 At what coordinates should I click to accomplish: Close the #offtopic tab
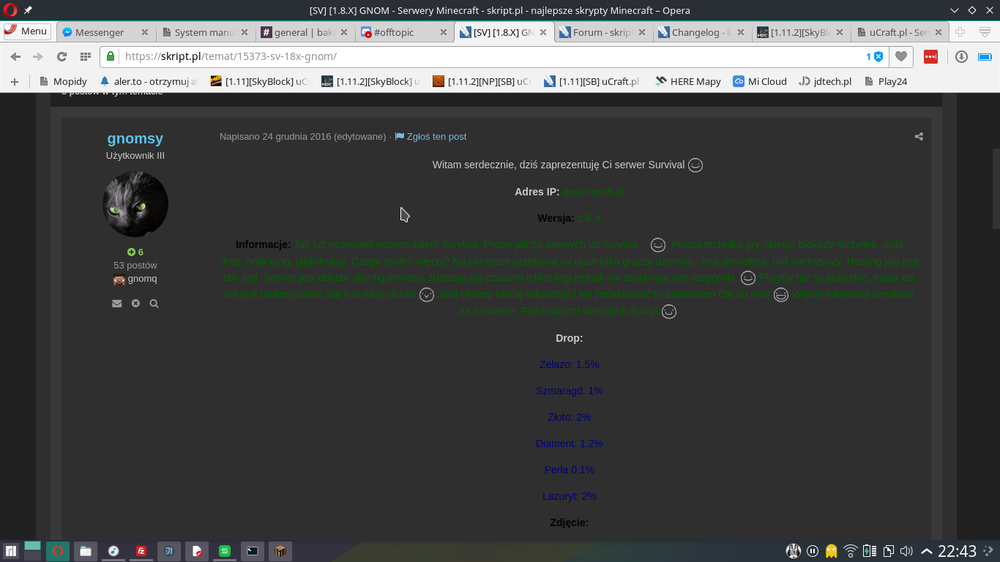coord(443,32)
